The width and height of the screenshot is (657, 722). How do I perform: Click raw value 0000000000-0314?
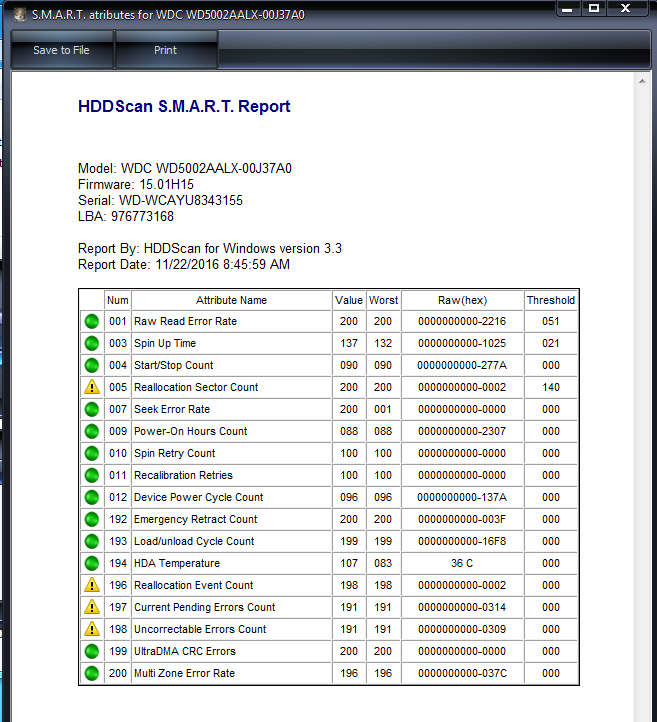coord(462,607)
